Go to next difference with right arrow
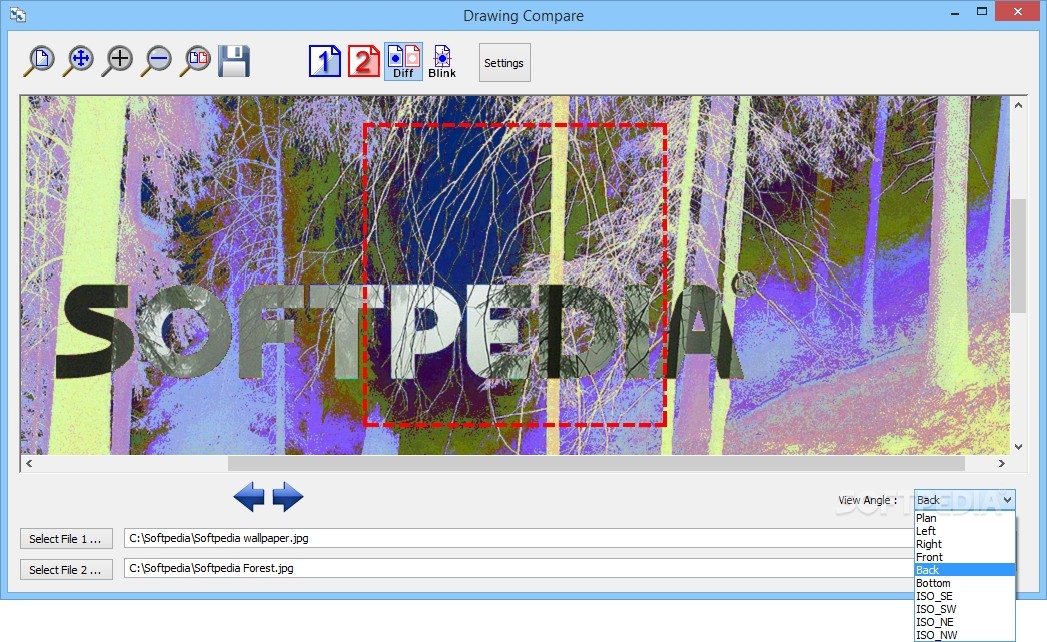The image size is (1047, 642). click(x=288, y=497)
